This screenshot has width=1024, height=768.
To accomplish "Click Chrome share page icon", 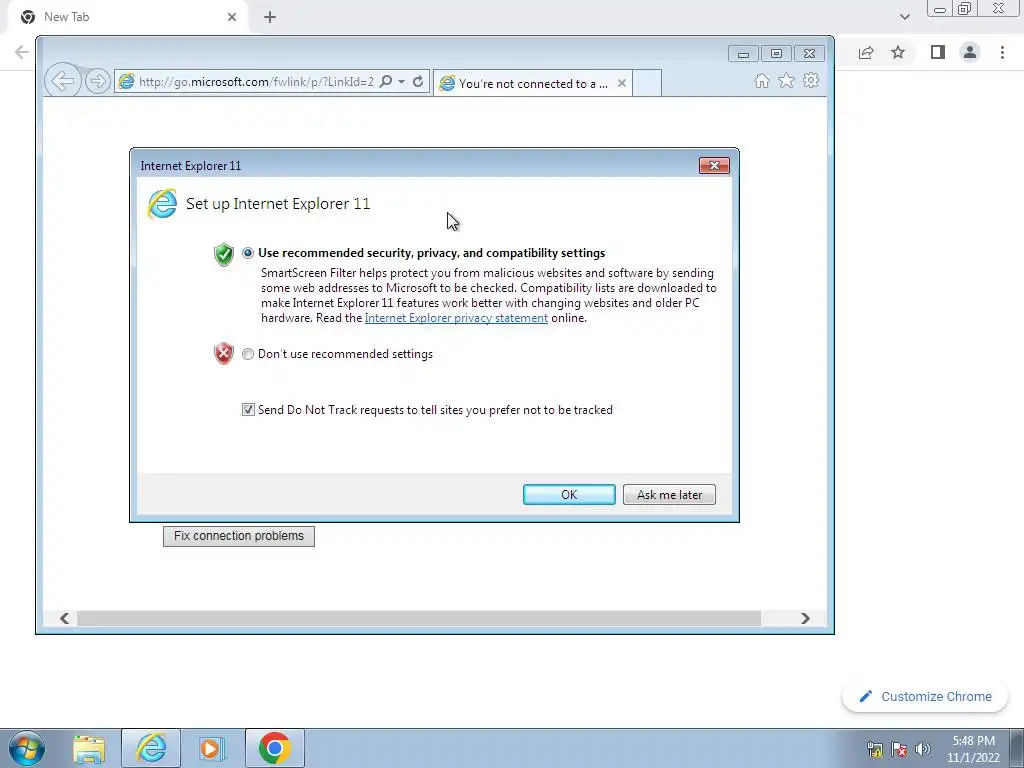I will pos(866,52).
